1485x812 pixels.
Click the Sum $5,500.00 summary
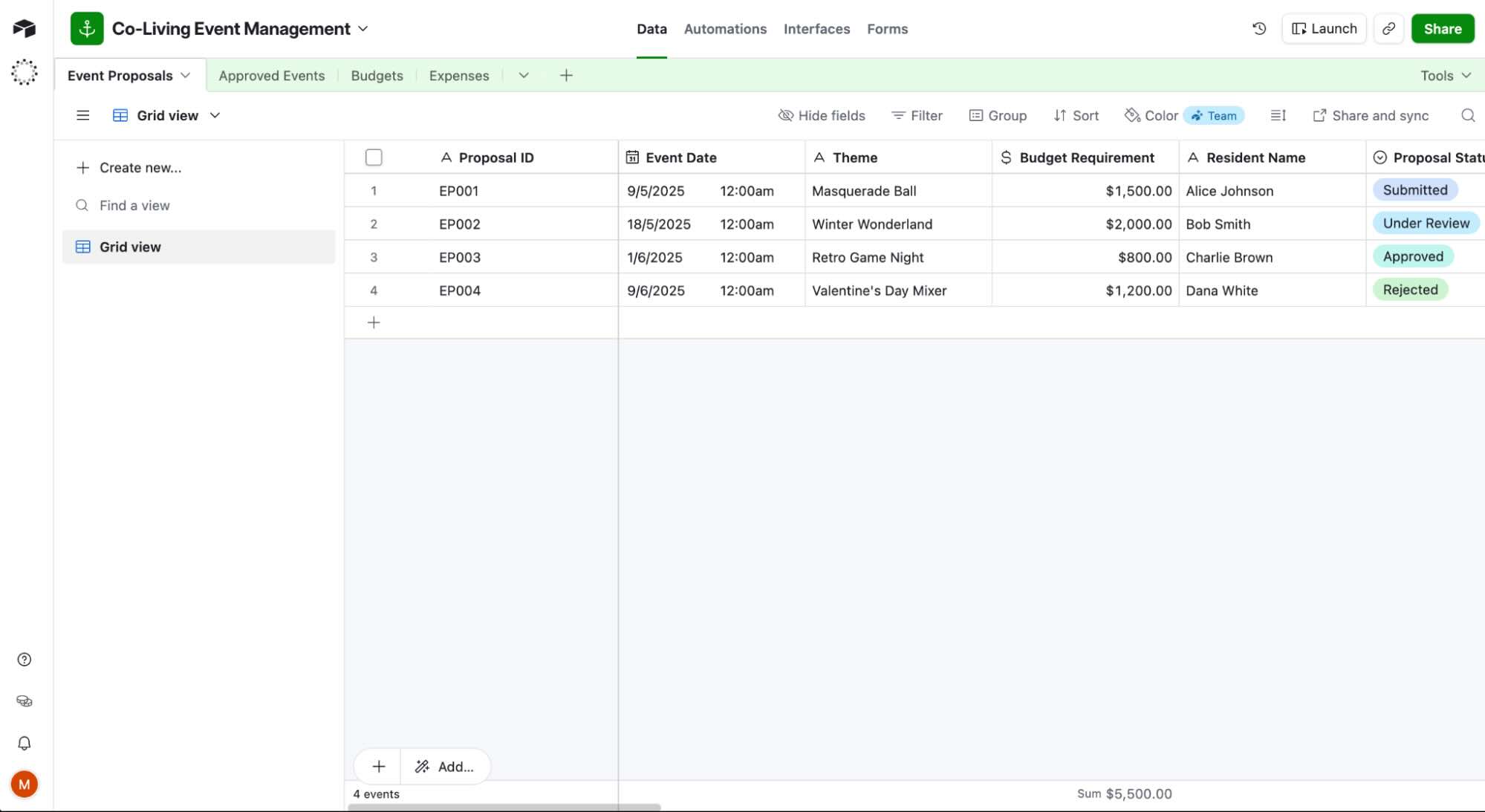tap(1124, 794)
